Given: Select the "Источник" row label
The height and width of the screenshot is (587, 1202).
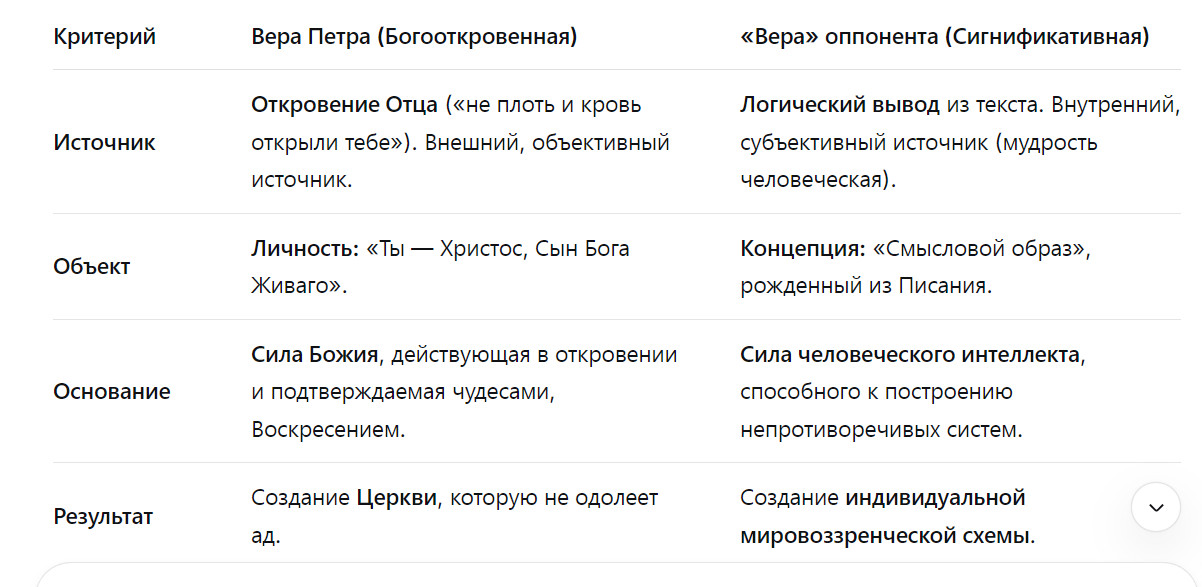Looking at the screenshot, I should tap(104, 142).
